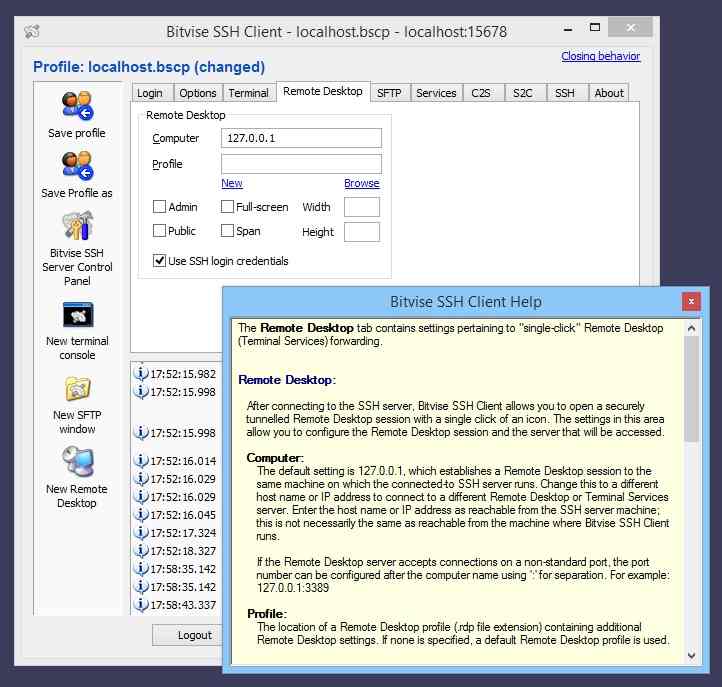The width and height of the screenshot is (722, 687).
Task: Click the Browse link for Profile
Action: tap(361, 183)
